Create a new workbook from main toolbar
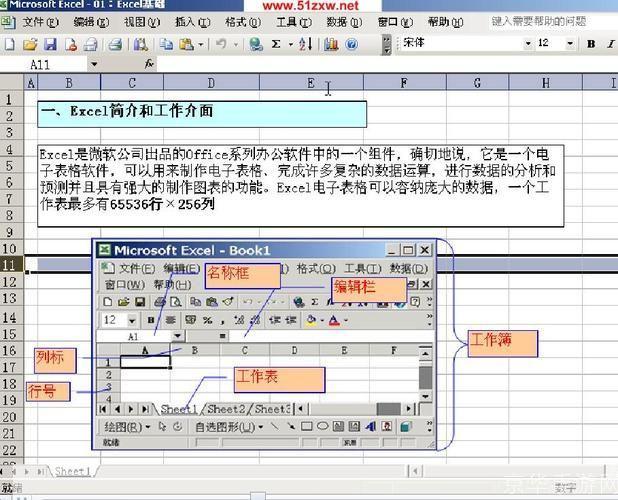Image resolution: width=618 pixels, height=500 pixels. tap(9, 44)
